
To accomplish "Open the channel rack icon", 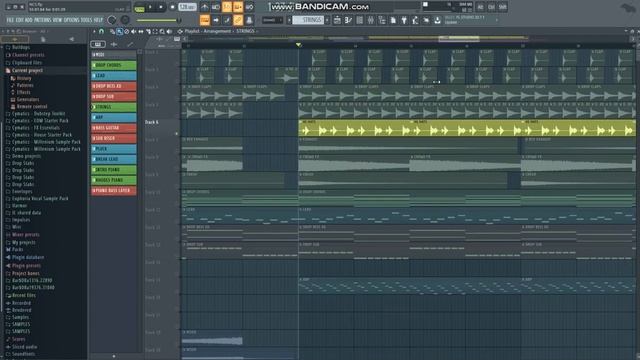I will pos(360,20).
